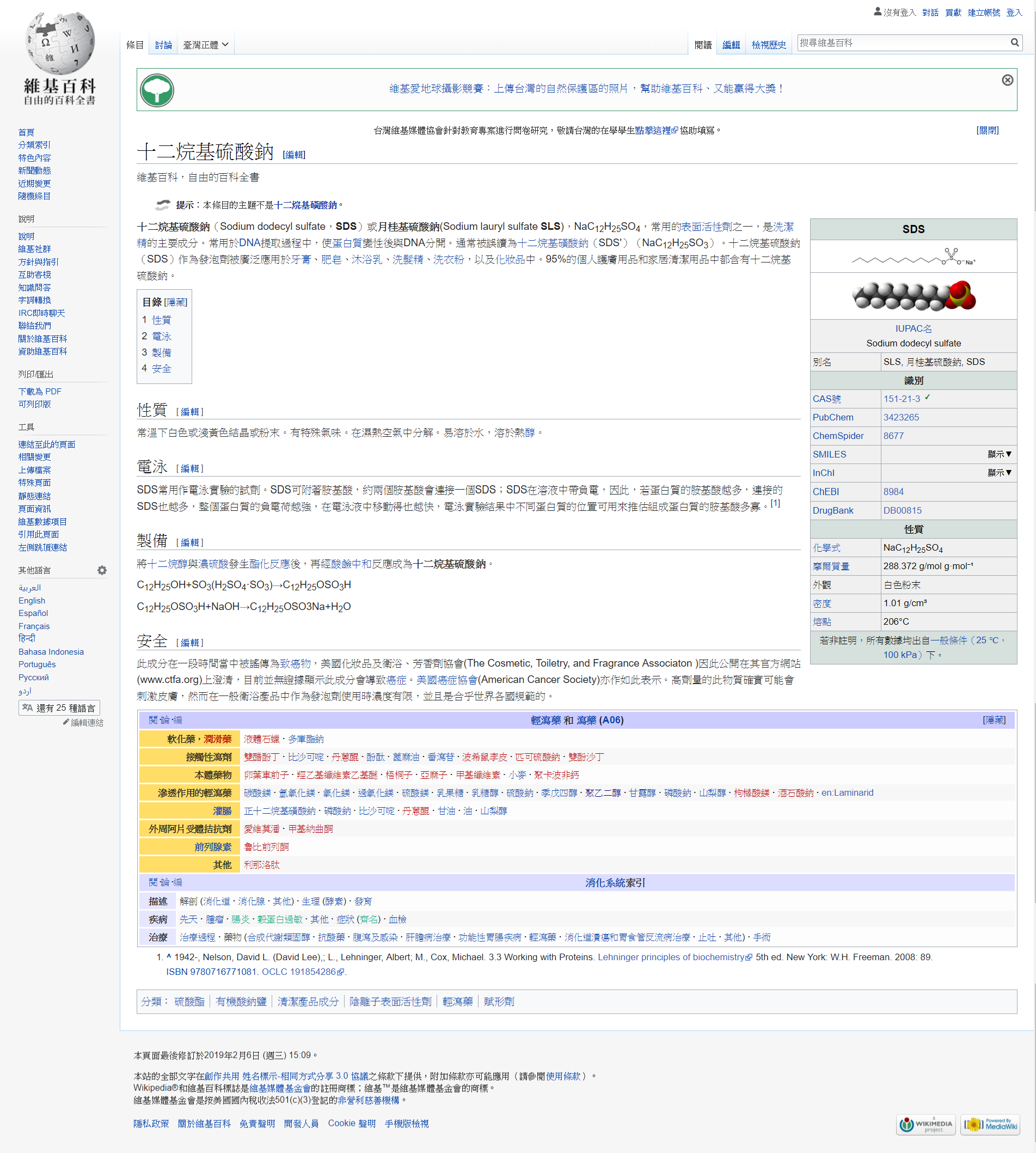Click the Wikimedia project badge
This screenshot has width=1036, height=1153.
(x=925, y=1124)
